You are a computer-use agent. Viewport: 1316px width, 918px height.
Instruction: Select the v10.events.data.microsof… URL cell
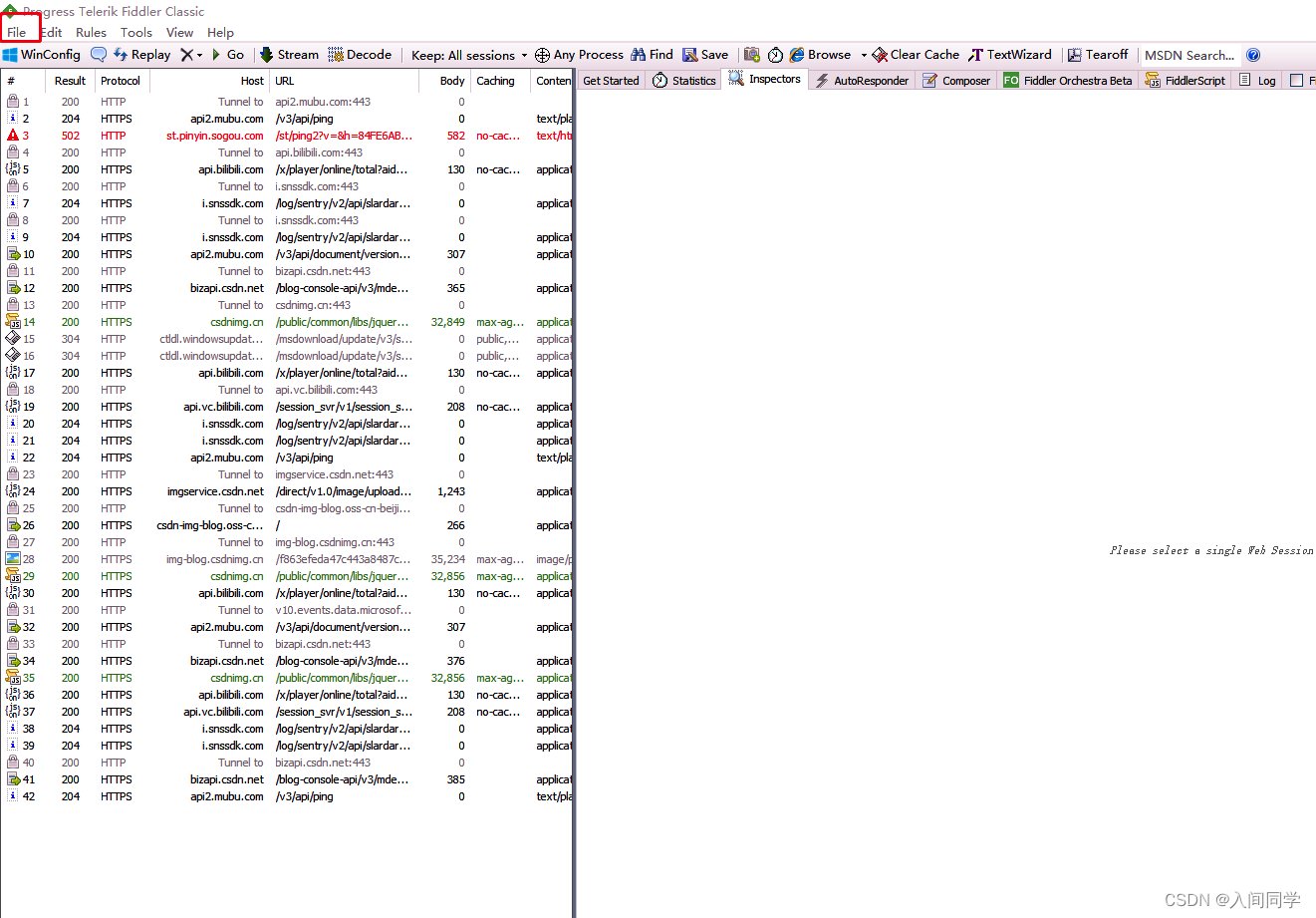pyautogui.click(x=343, y=610)
